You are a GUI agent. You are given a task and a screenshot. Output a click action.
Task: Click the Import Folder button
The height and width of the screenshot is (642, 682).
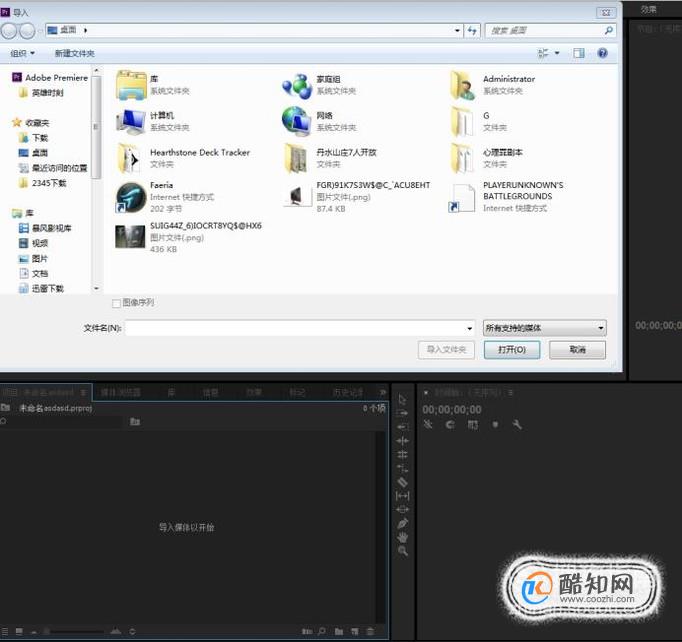(446, 349)
